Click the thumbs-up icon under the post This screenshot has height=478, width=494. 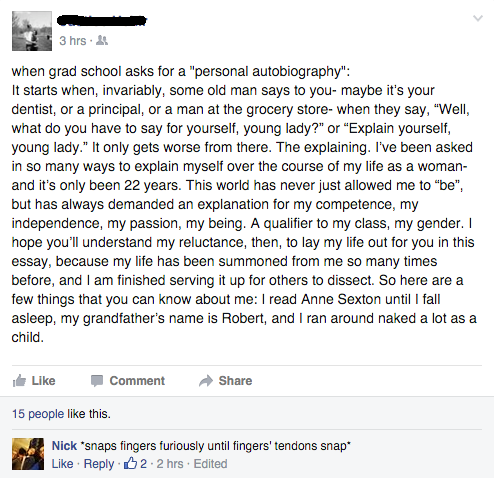coord(19,380)
